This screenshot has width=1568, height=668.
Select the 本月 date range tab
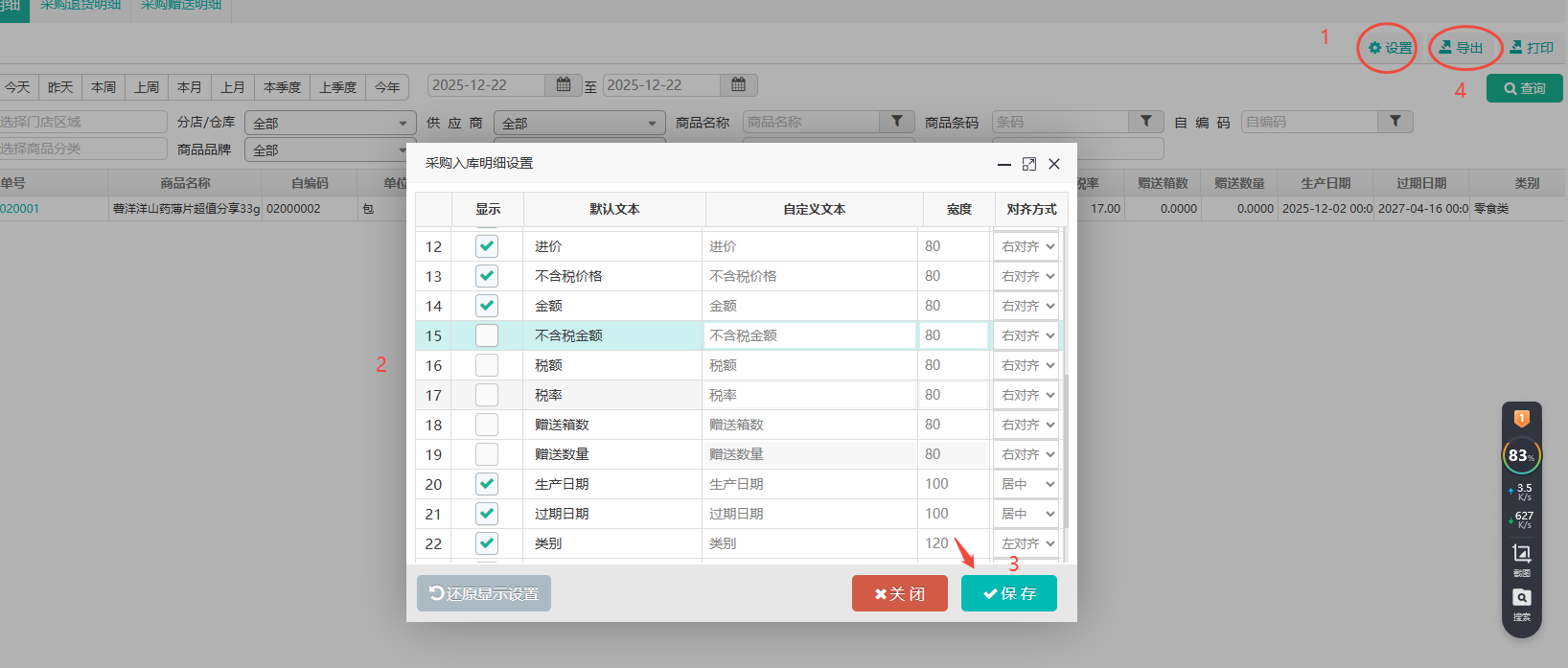click(190, 87)
